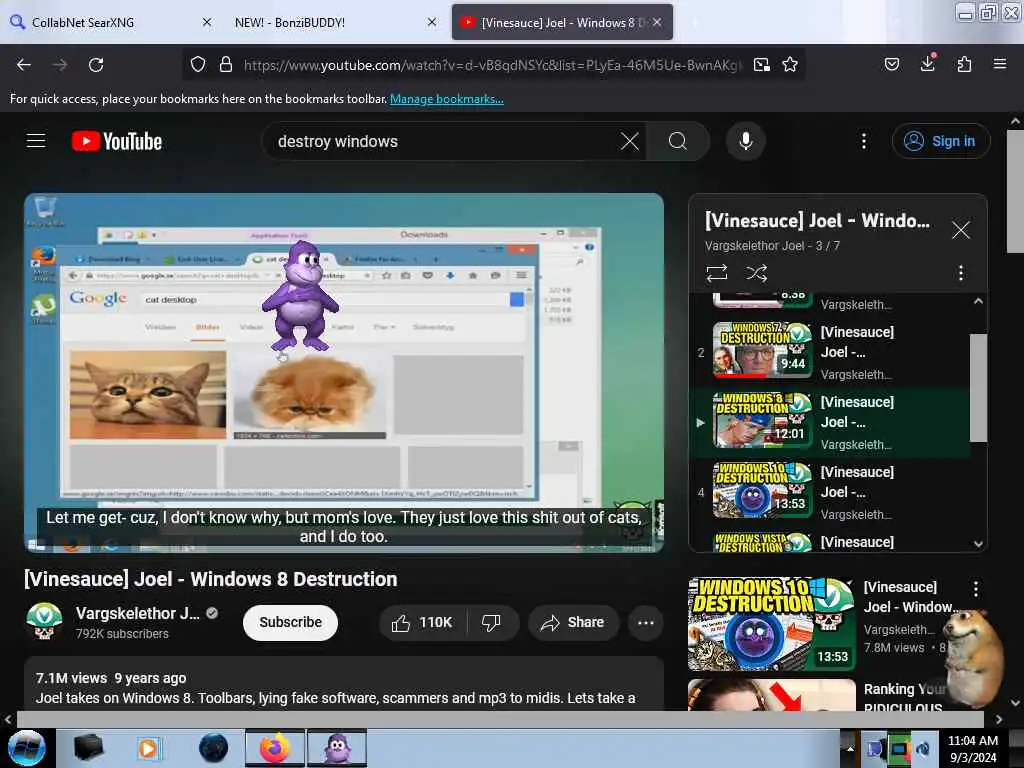Open the Windows Start menu orb
Screen dimensions: 1024x768
click(x=27, y=748)
